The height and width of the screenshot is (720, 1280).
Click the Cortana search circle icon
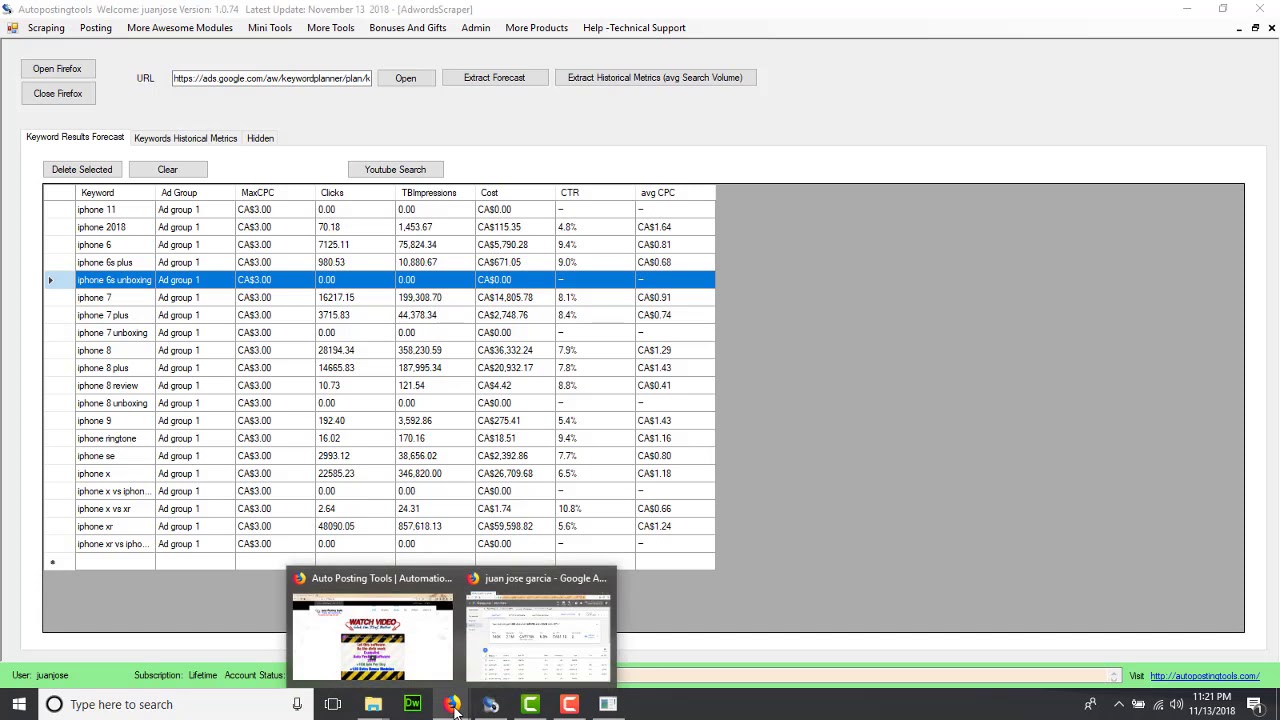click(54, 704)
